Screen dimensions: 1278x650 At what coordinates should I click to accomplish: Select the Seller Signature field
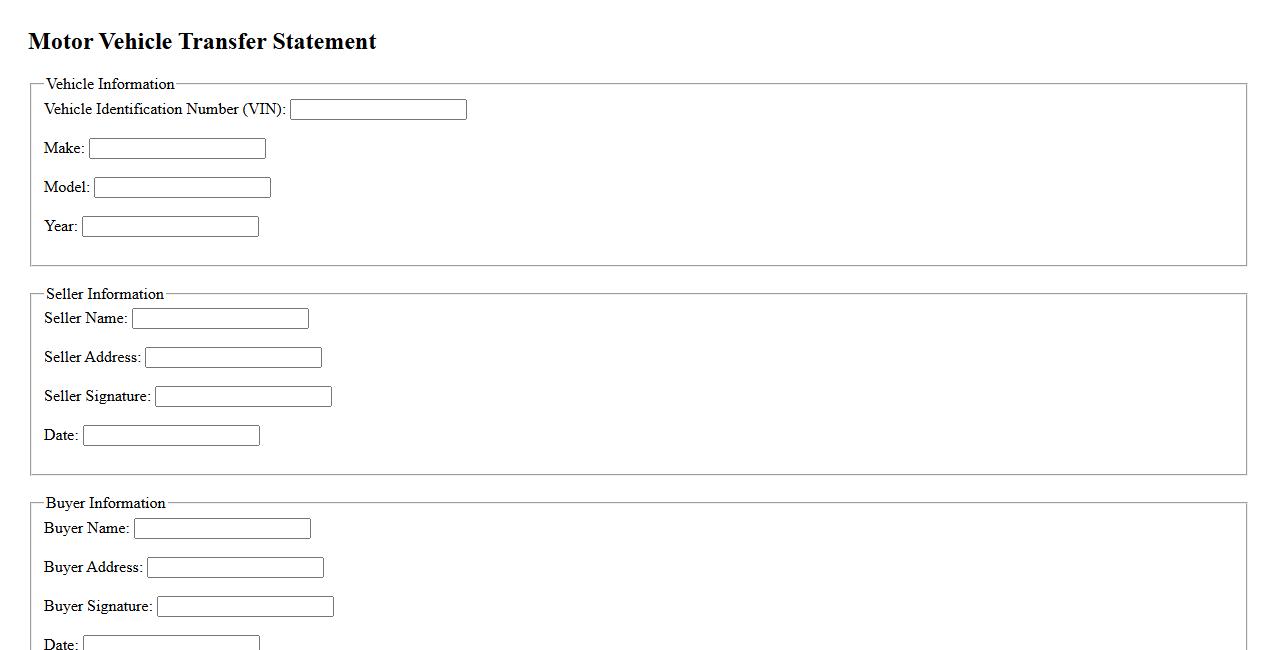click(x=243, y=397)
